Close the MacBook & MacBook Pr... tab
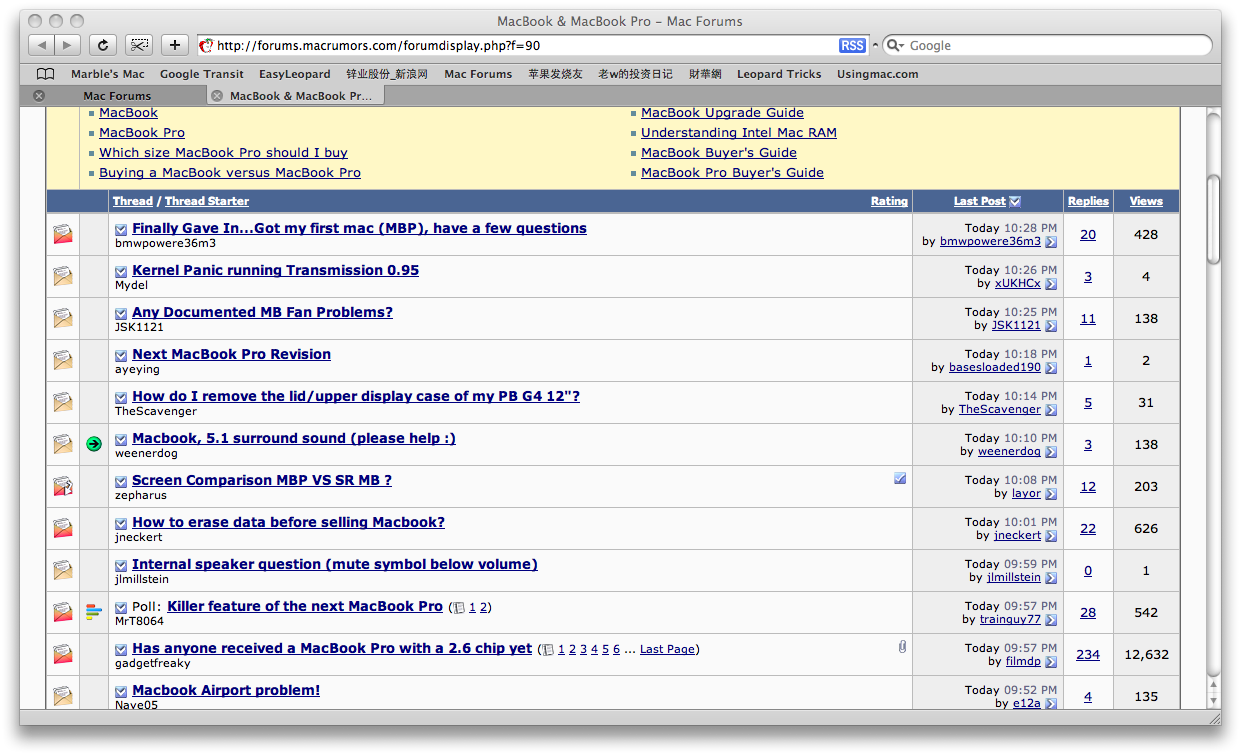Screen dimensions: 1241x755 (x=217, y=96)
